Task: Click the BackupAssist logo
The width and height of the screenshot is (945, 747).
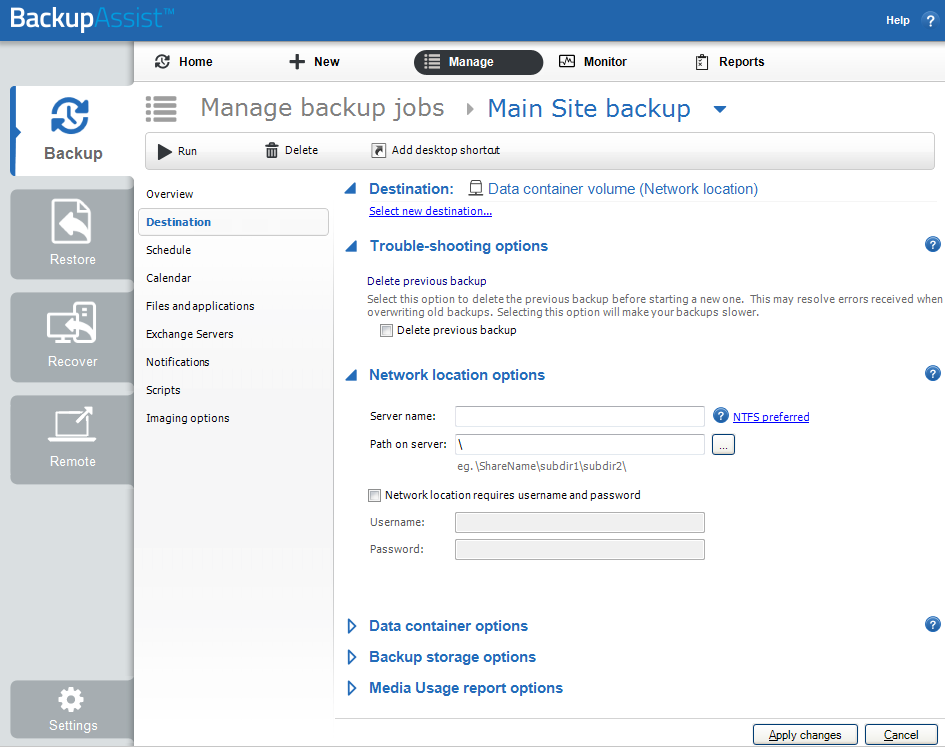Action: click(x=92, y=18)
